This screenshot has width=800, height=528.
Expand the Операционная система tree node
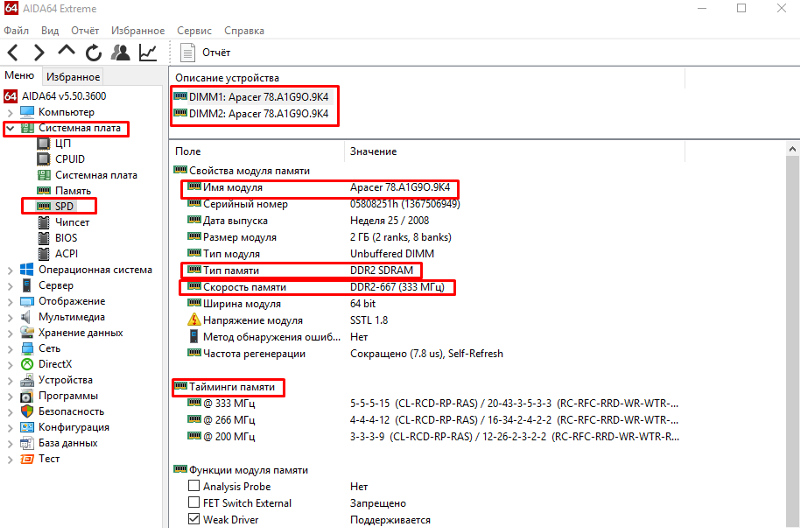coord(10,270)
